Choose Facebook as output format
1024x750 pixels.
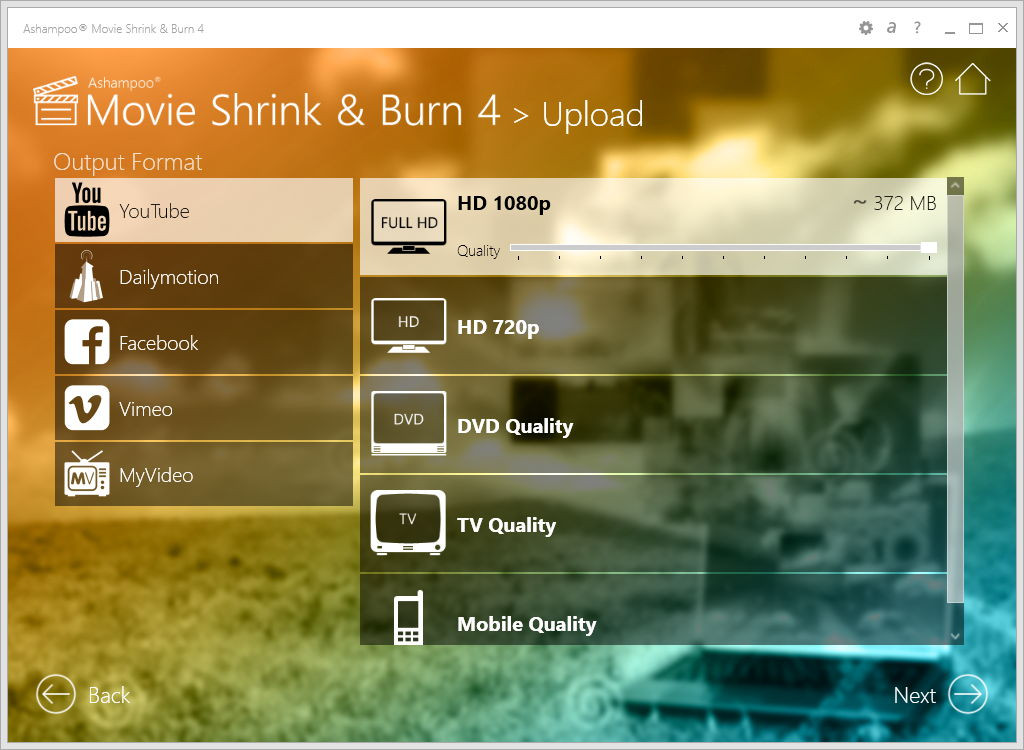(x=204, y=342)
